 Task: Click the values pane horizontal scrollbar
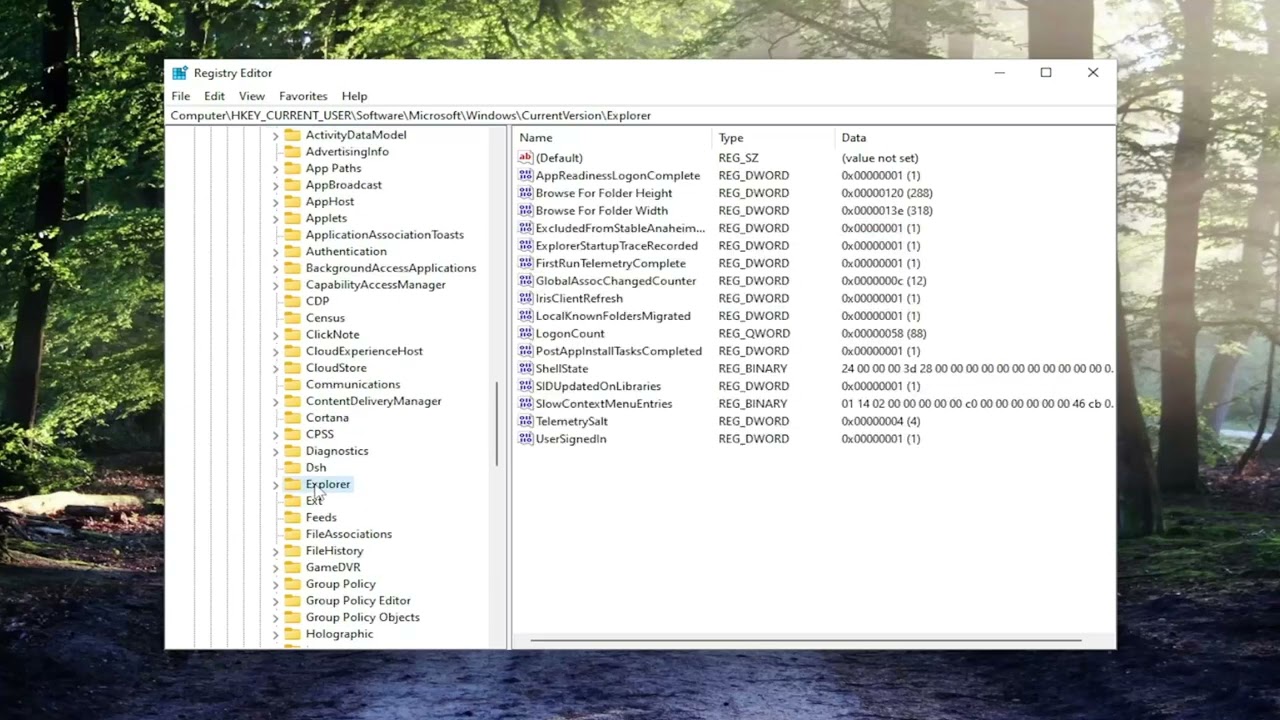(x=805, y=640)
